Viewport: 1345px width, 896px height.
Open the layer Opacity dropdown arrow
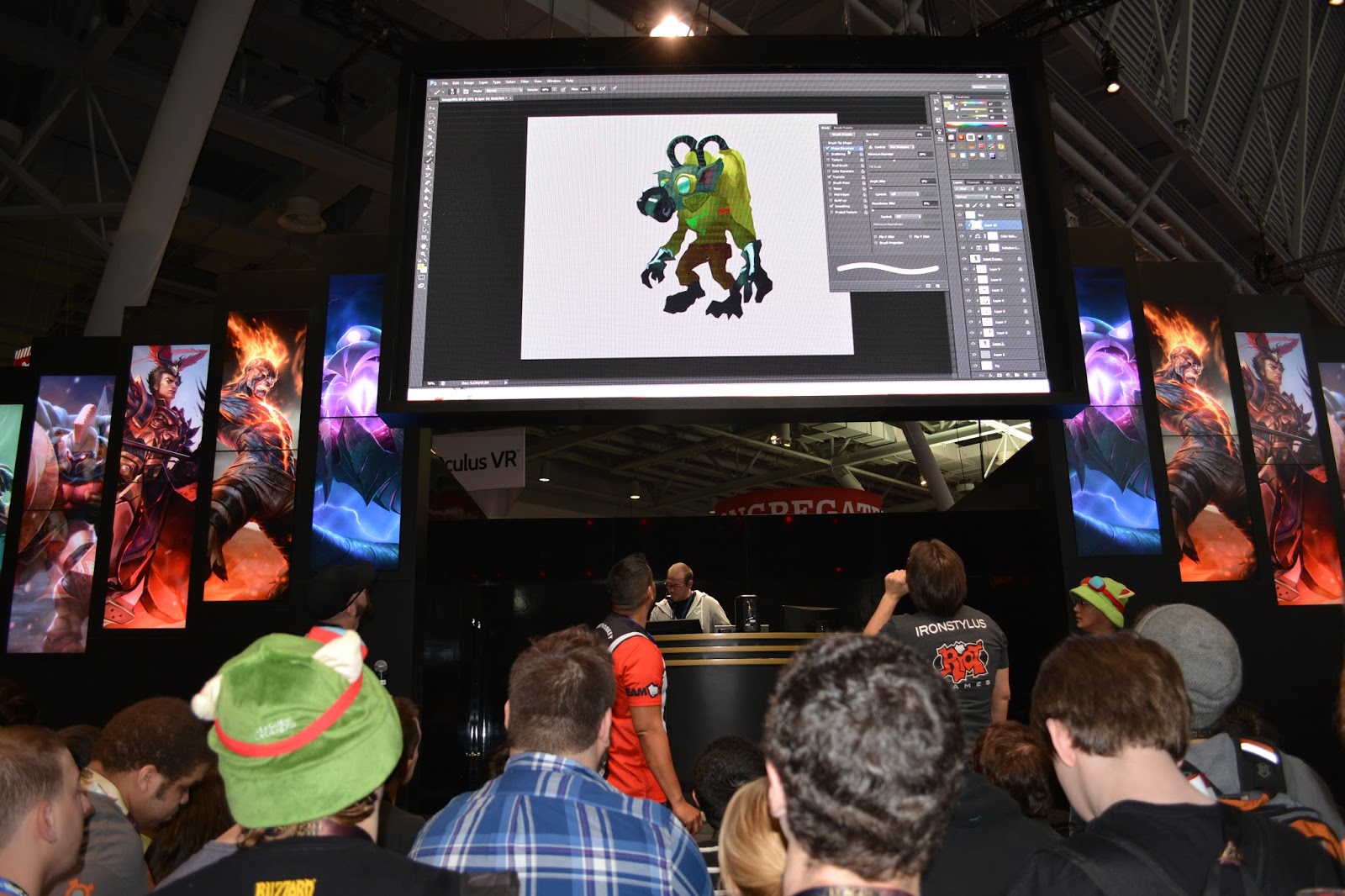pos(1018,197)
